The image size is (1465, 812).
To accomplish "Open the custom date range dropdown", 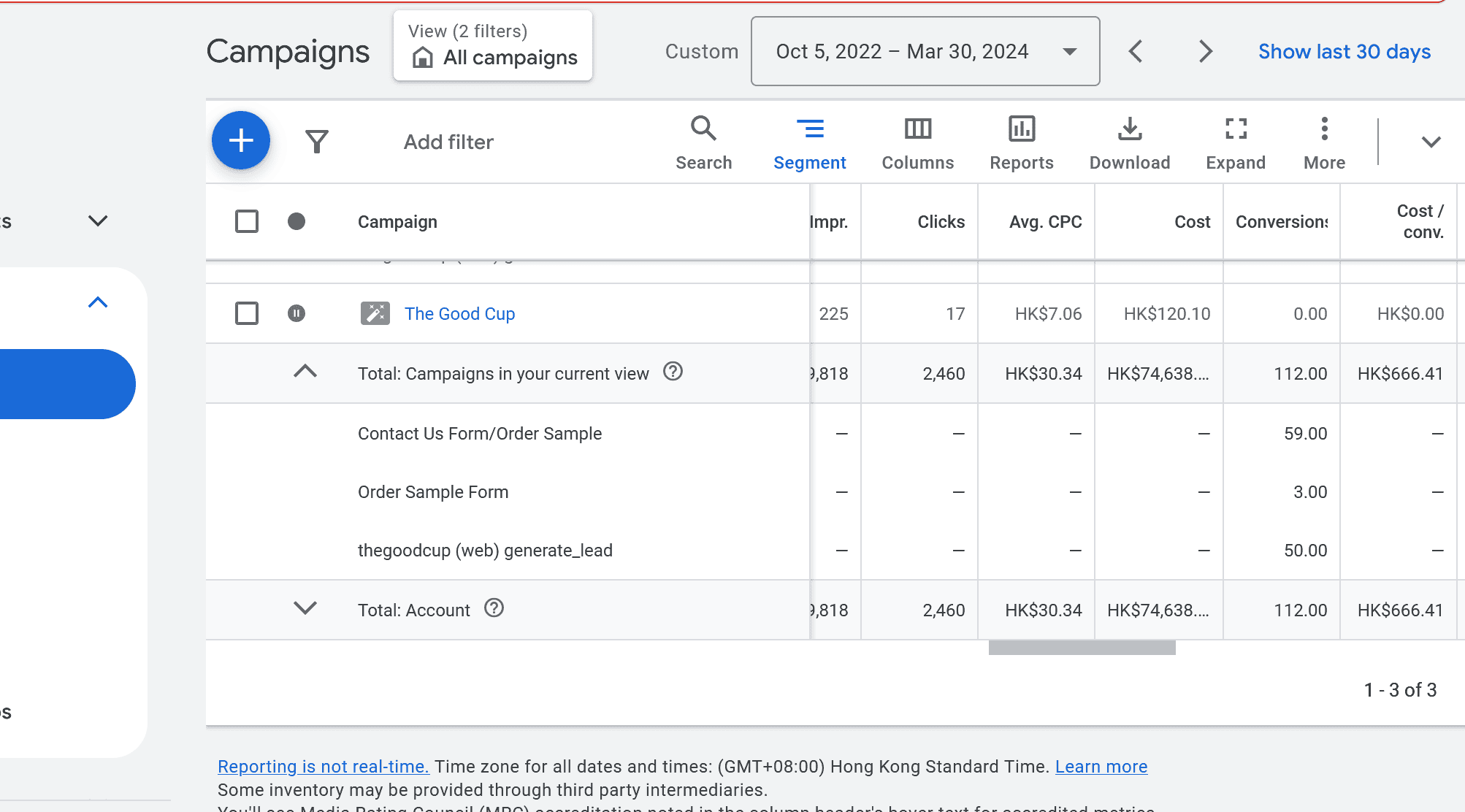I will (x=925, y=51).
